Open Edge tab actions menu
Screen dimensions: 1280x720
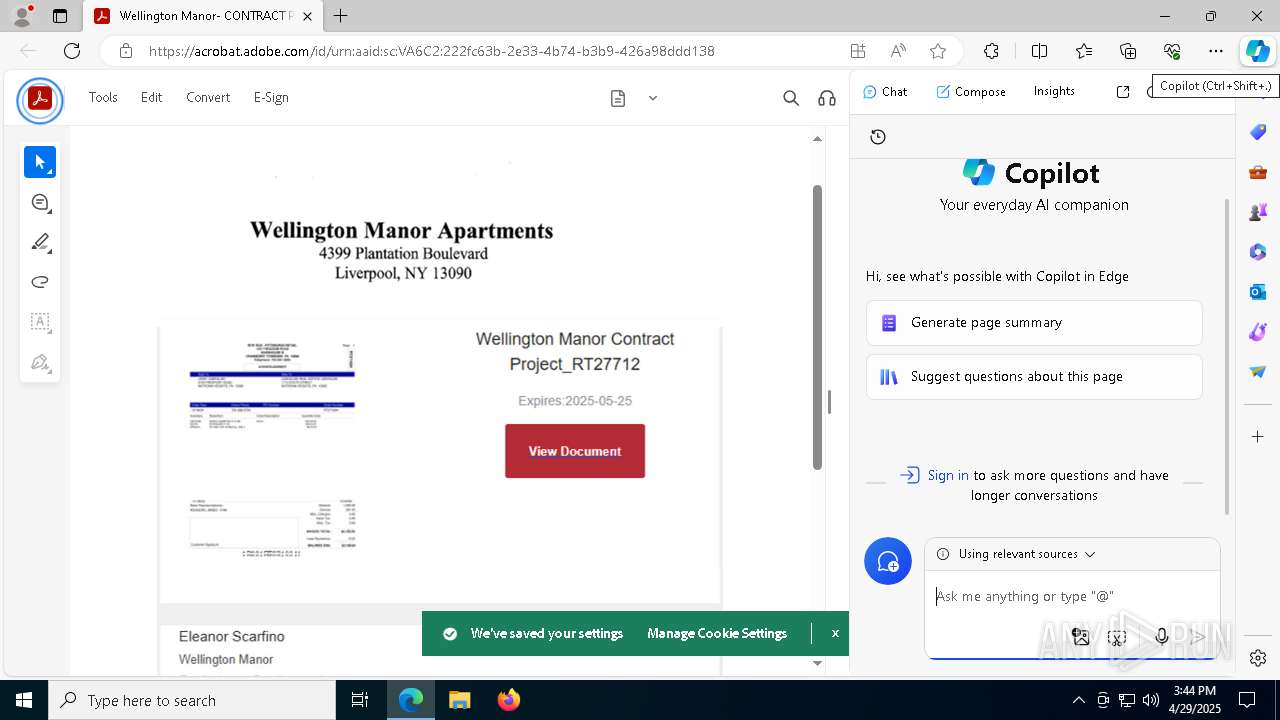60,16
